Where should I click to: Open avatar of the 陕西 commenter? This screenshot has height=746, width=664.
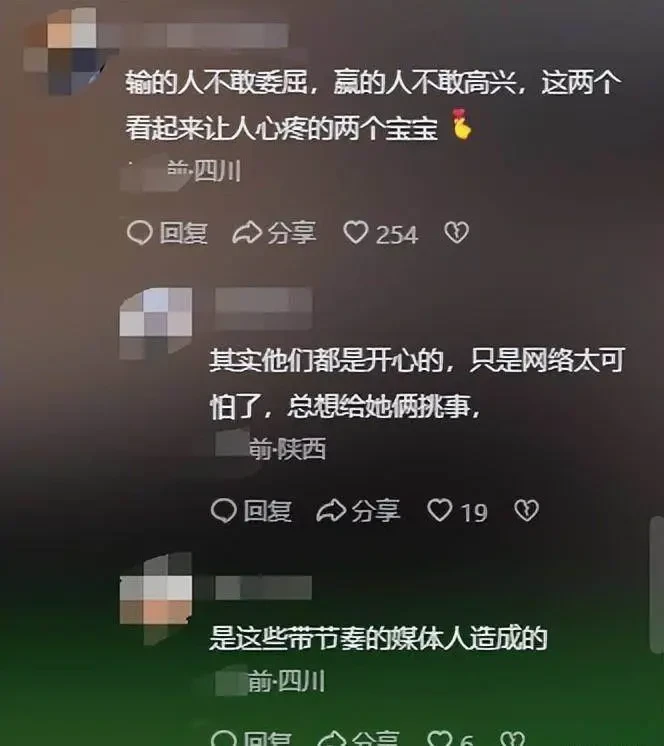point(156,324)
